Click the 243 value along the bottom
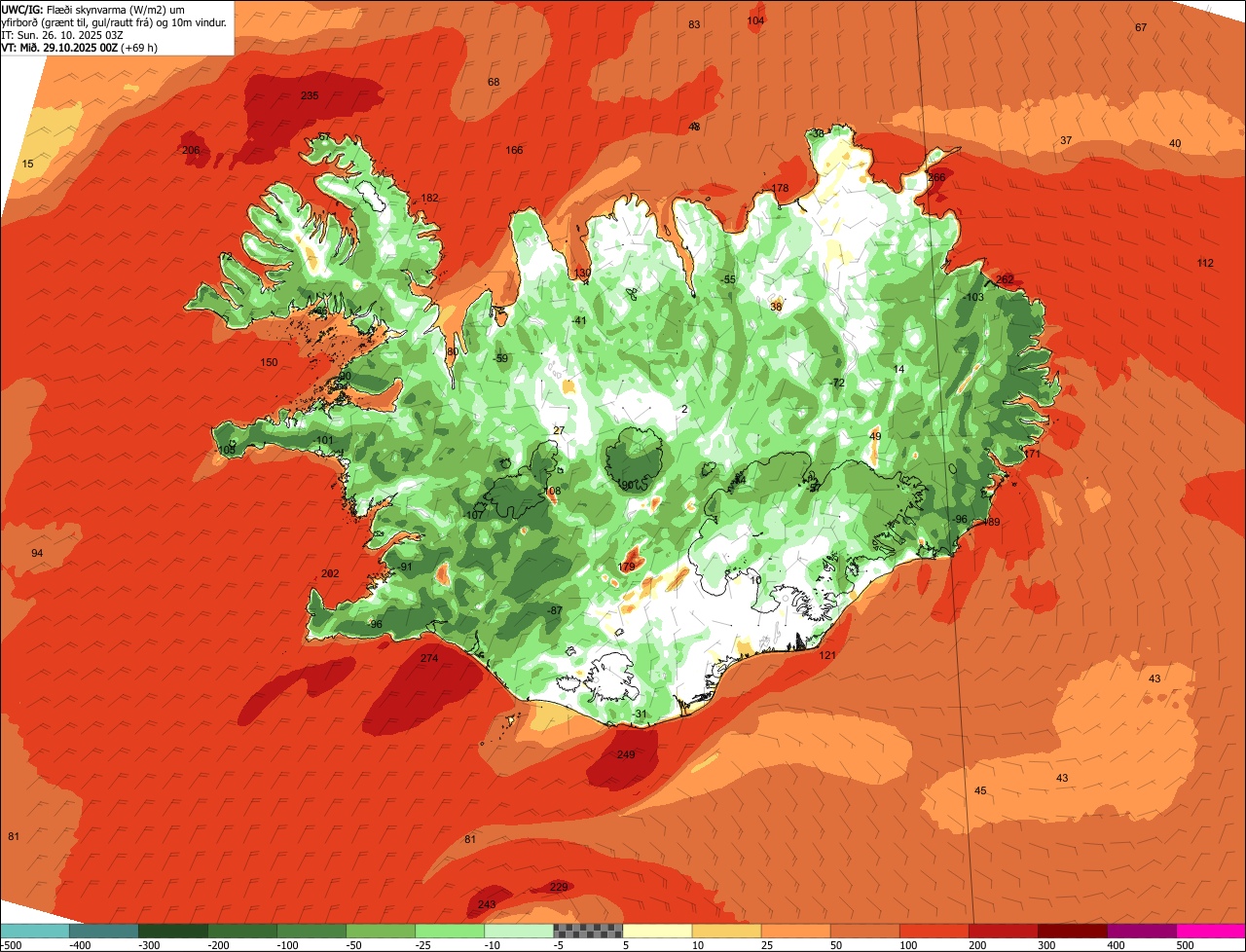Viewport: 1246px width, 952px height. point(487,904)
